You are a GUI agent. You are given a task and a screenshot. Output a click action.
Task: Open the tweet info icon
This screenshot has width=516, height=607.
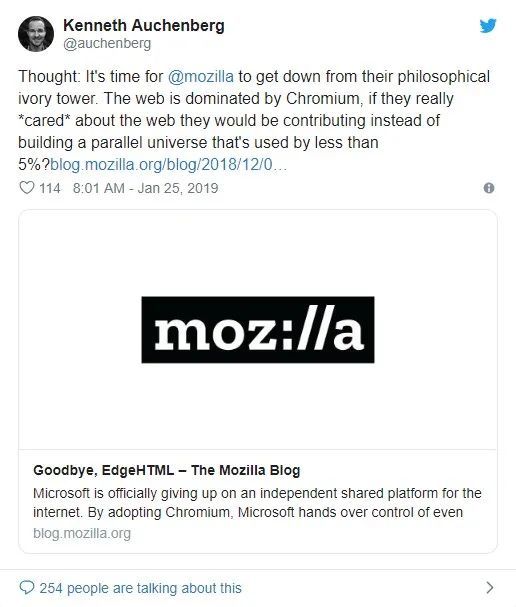489,188
